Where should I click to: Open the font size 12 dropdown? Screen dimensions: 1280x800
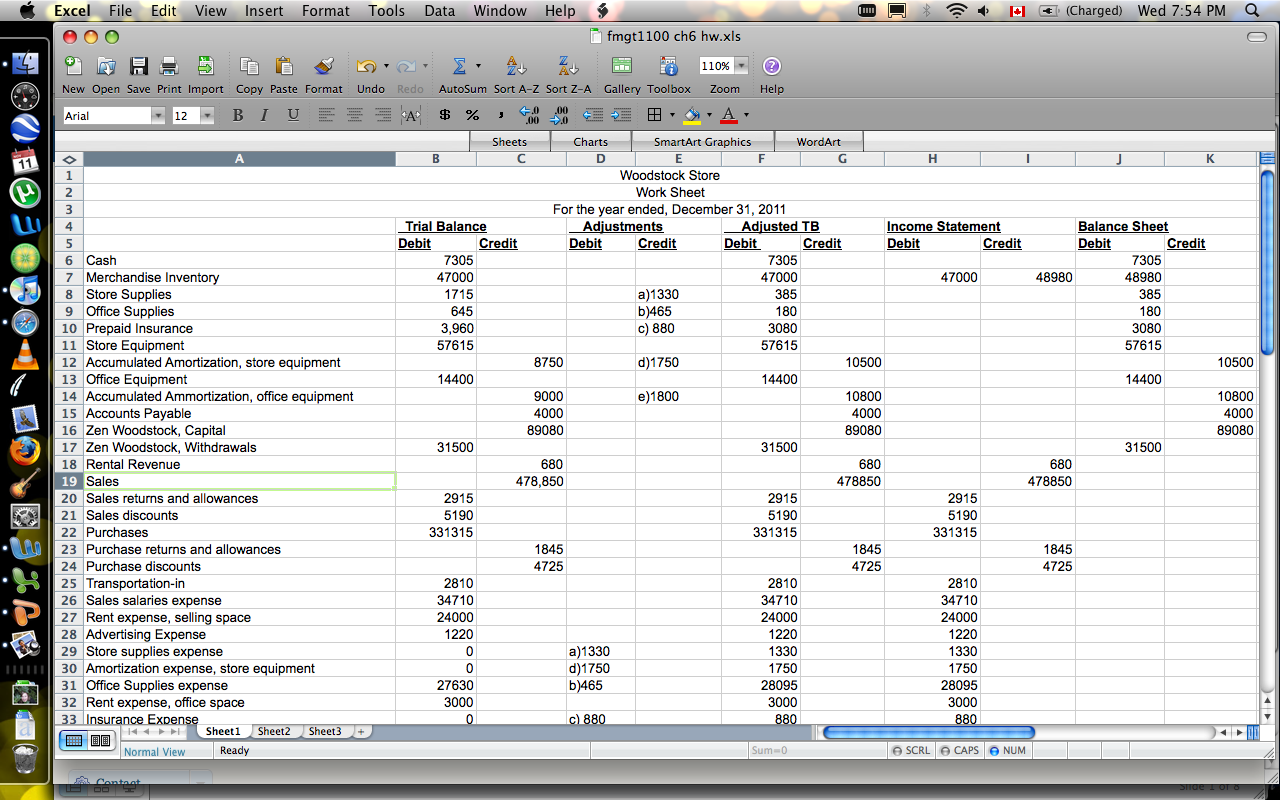click(x=207, y=116)
